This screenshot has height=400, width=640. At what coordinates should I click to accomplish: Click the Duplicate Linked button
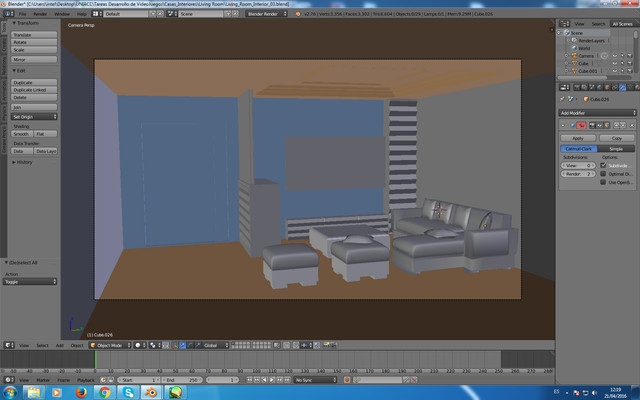click(x=34, y=90)
